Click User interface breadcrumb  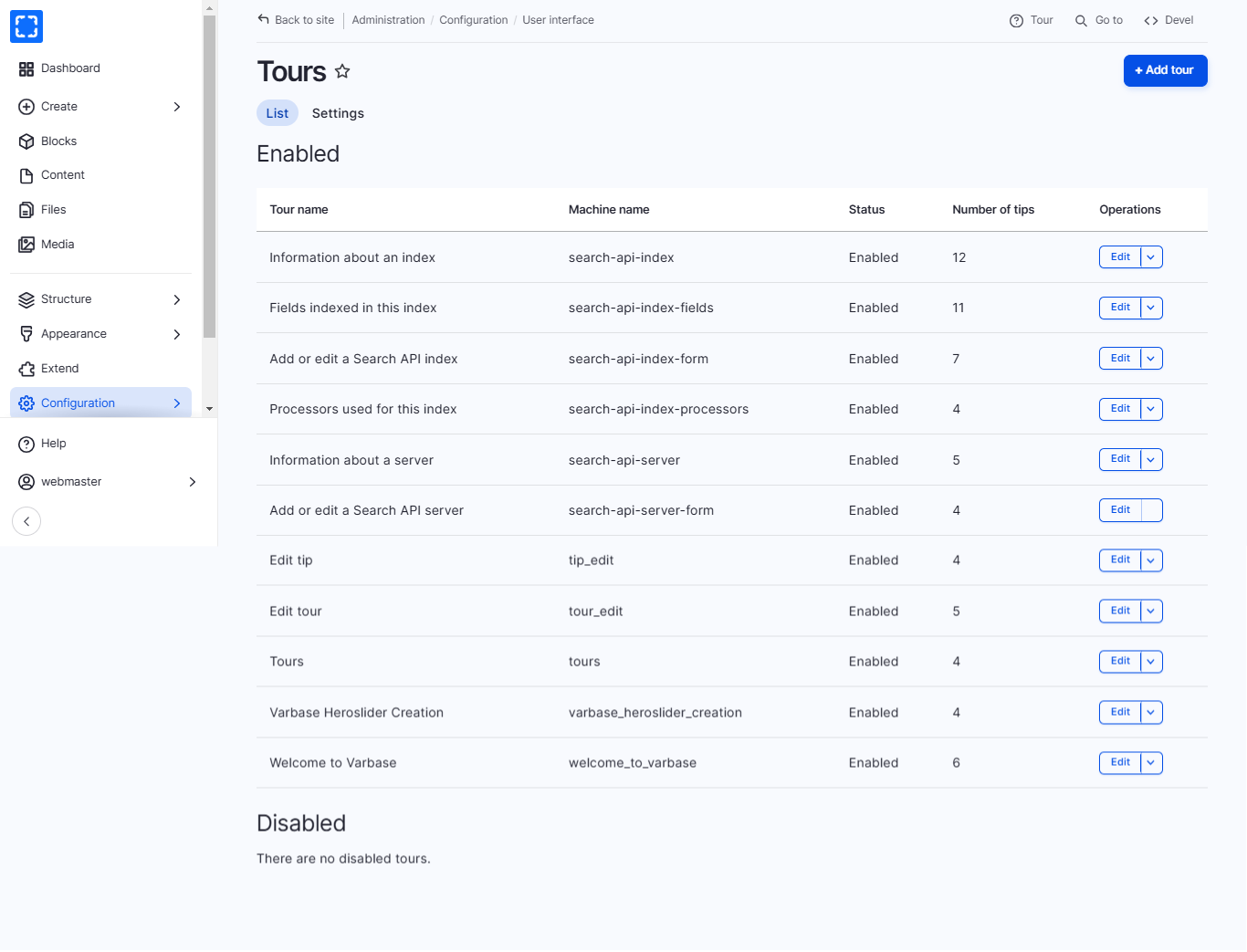pos(558,20)
